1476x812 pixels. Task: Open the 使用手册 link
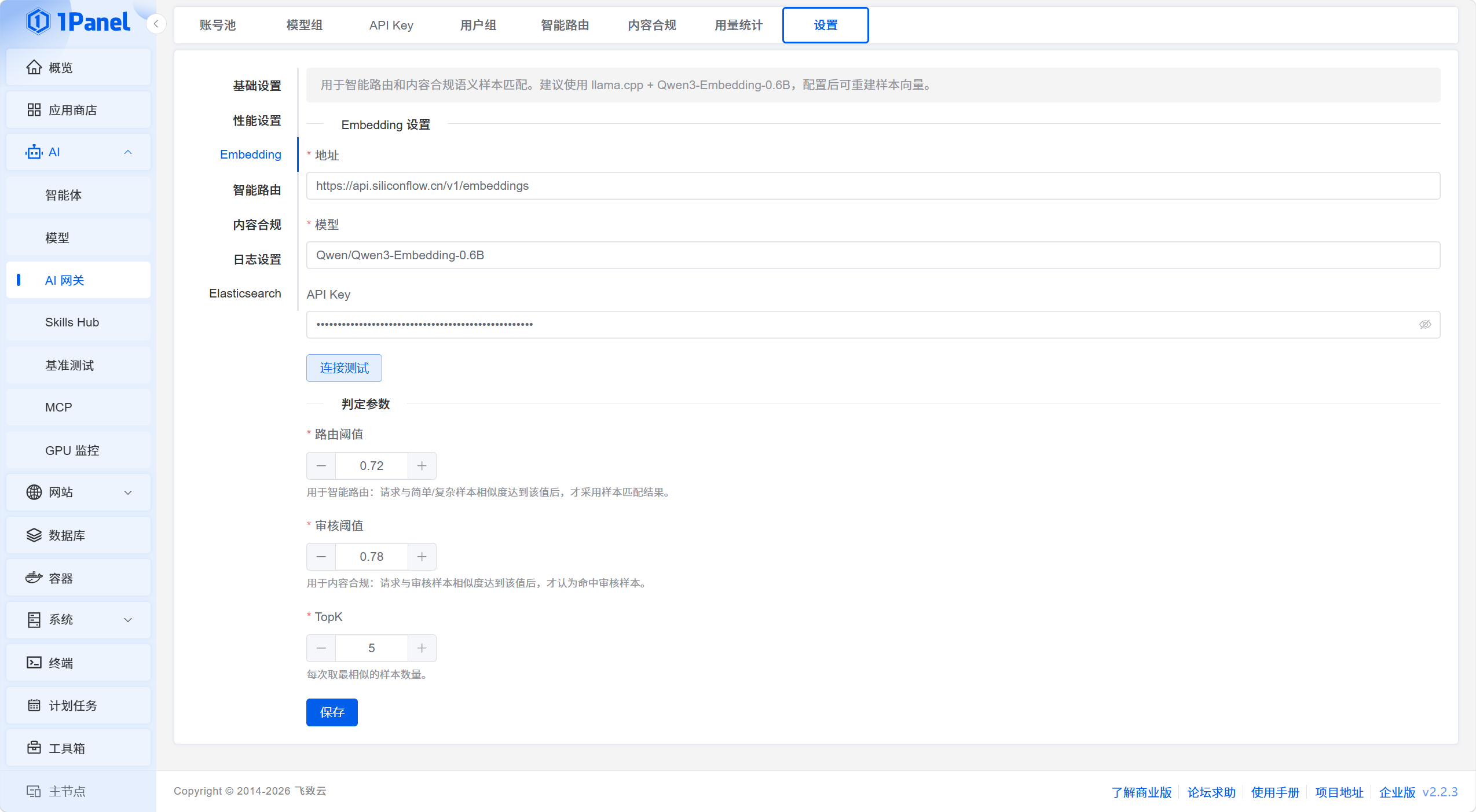pyautogui.click(x=1275, y=792)
